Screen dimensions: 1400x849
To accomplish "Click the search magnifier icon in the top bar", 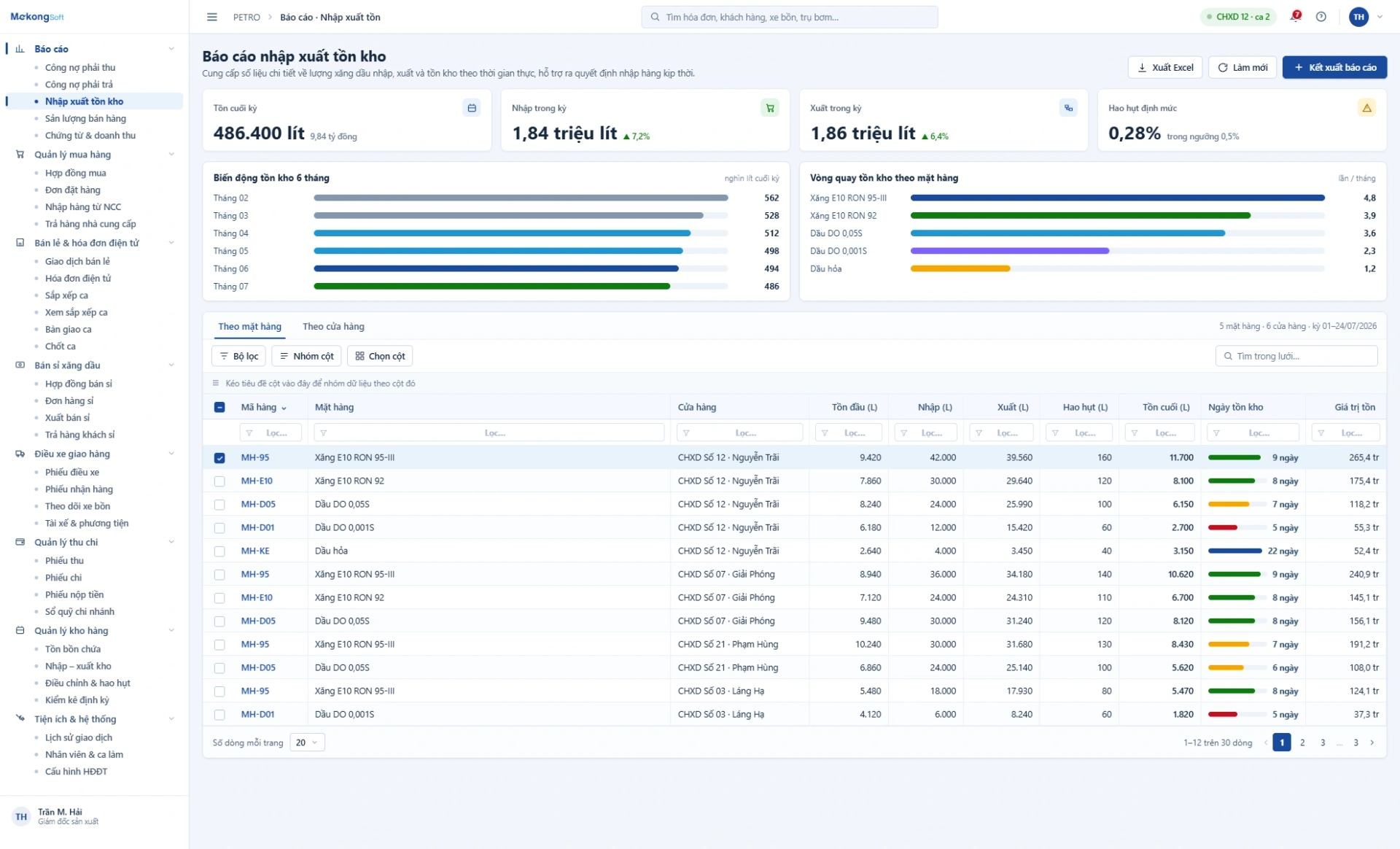I will coord(656,17).
